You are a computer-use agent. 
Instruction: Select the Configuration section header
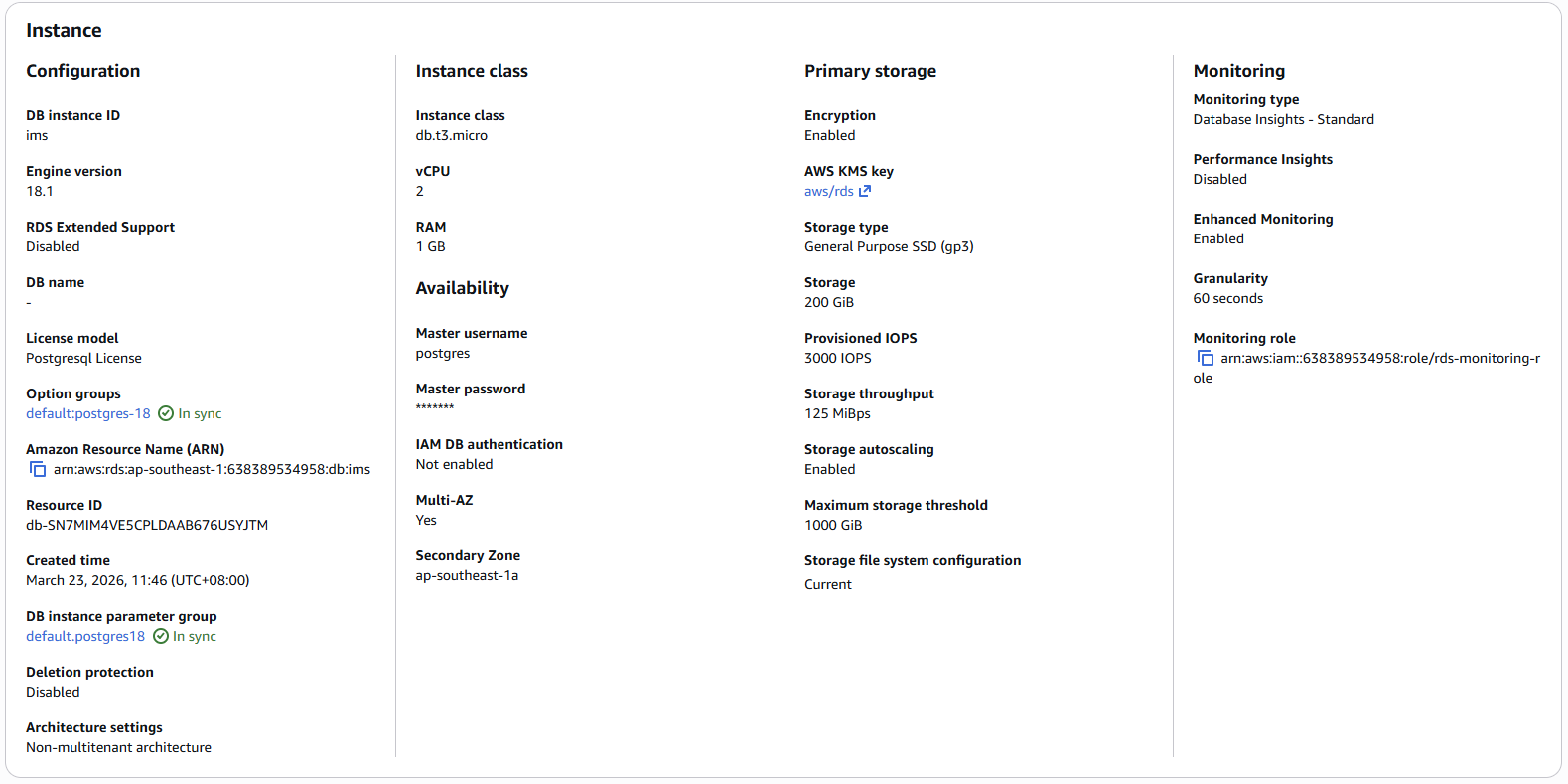click(x=82, y=71)
